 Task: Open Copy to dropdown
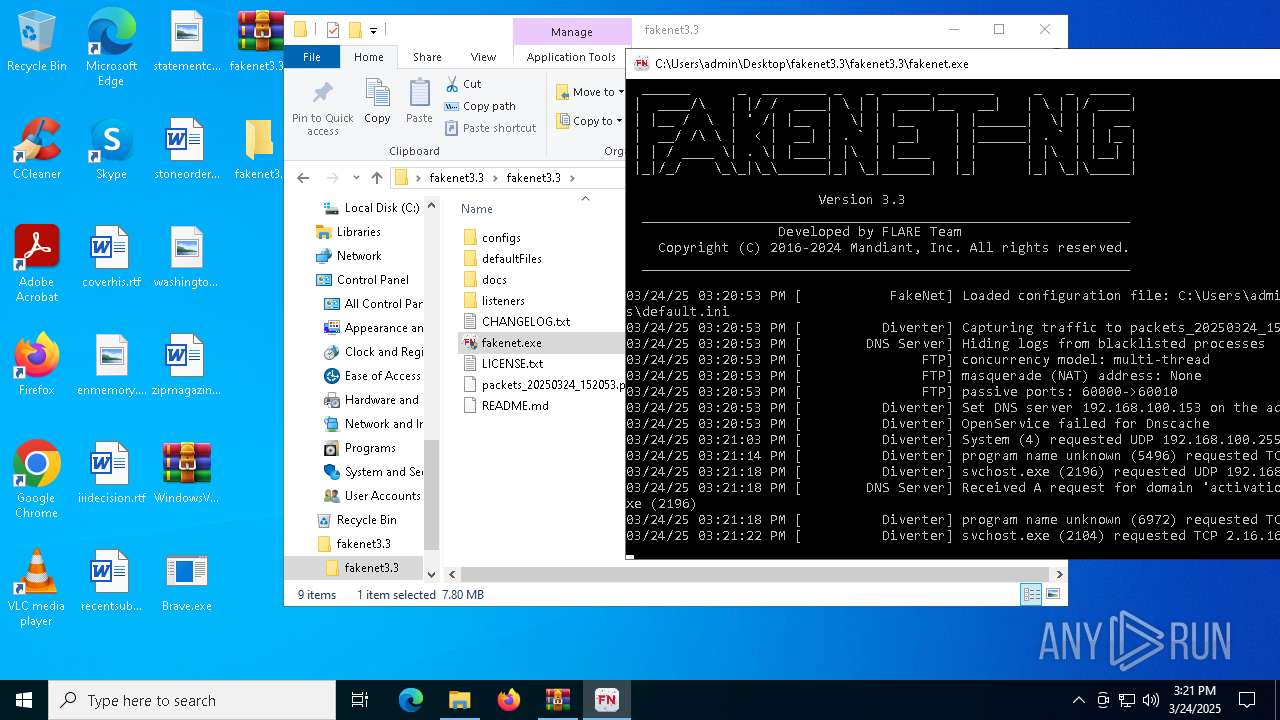pyautogui.click(x=590, y=121)
